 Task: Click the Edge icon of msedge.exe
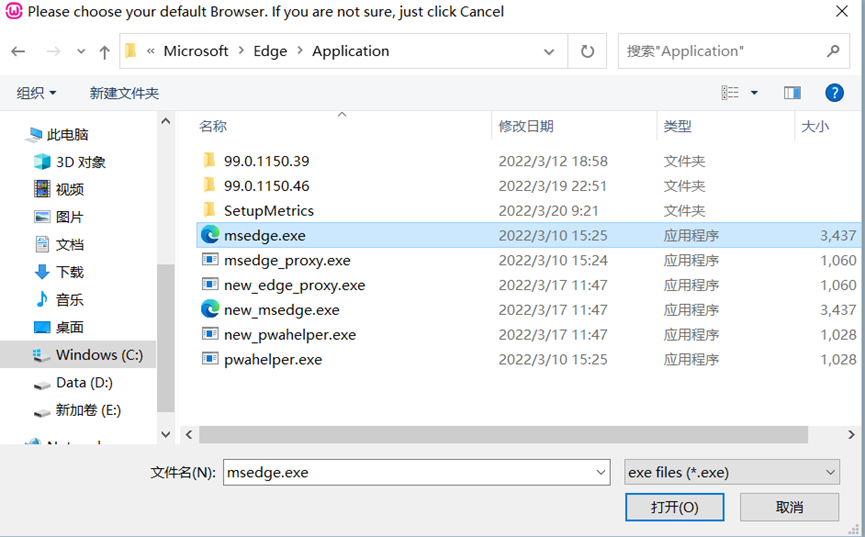click(210, 235)
